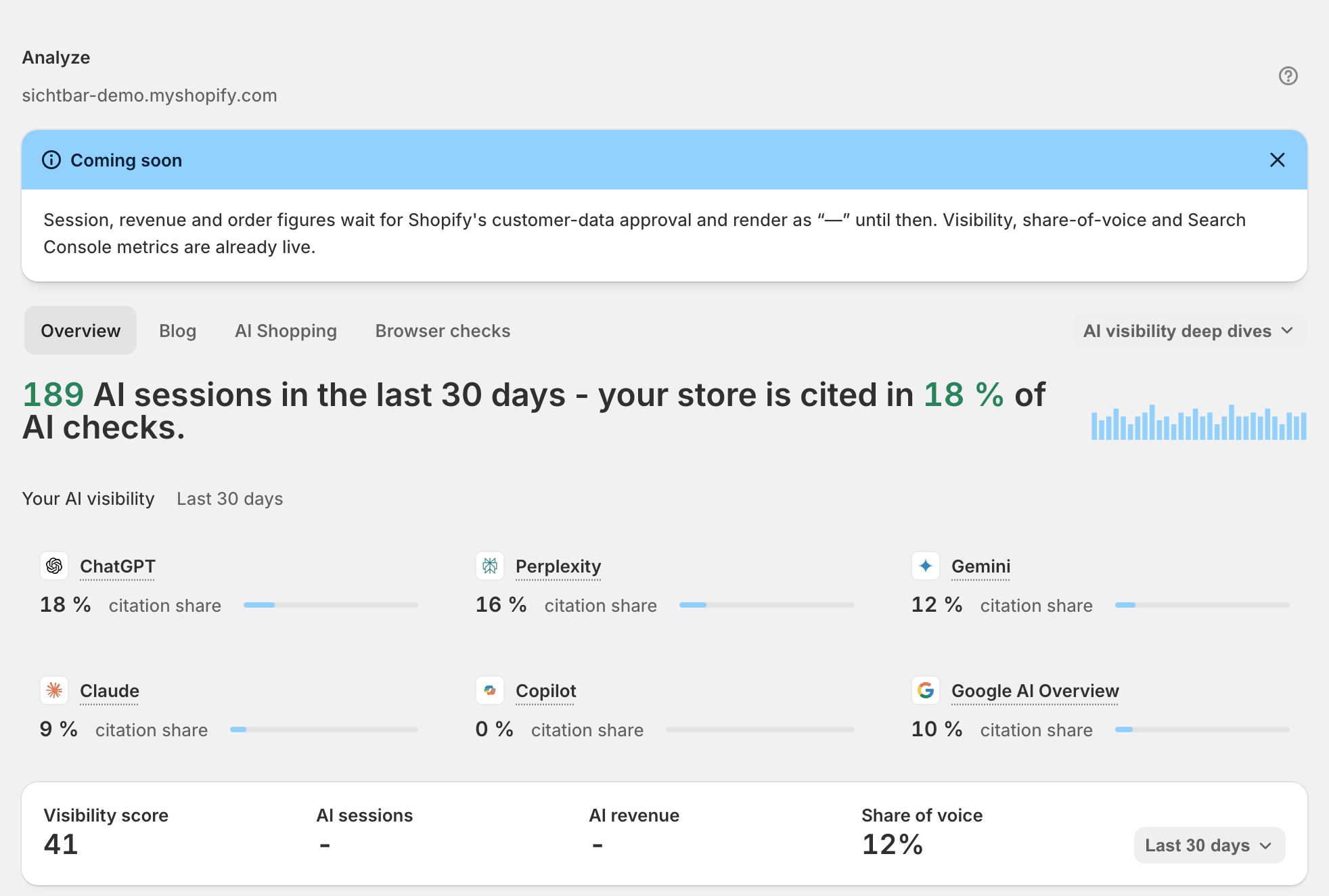Click the ChatGPT logo icon
Screen dimensions: 1329x896
[54, 566]
